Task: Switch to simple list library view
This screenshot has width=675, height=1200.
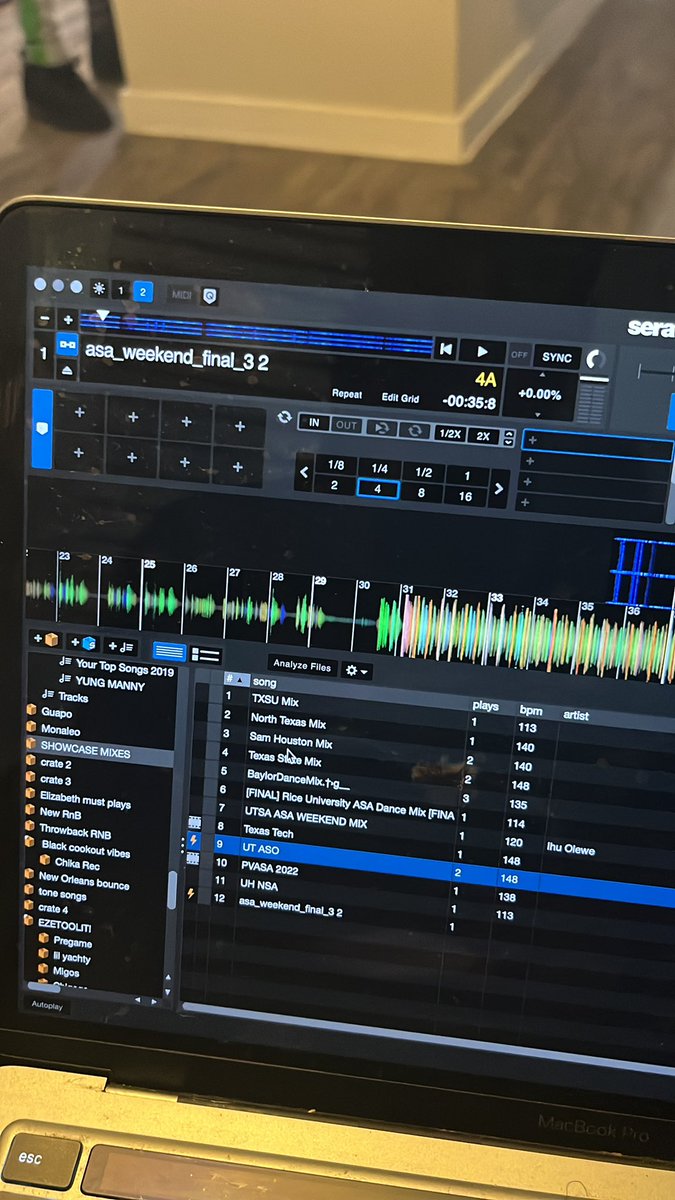Action: [169, 652]
